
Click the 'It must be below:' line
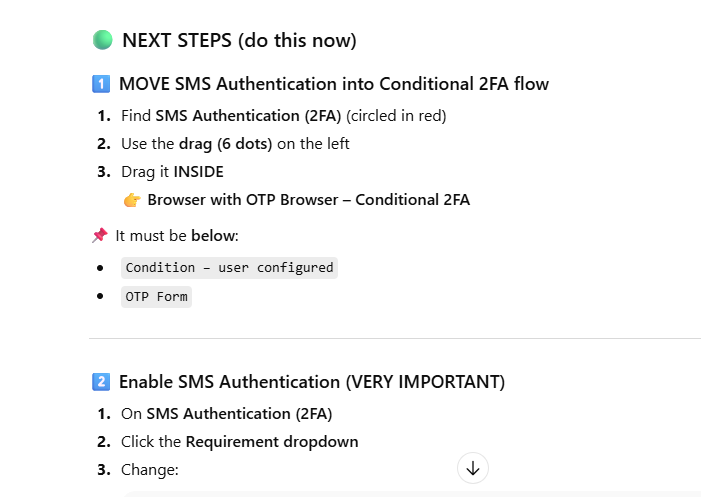176,236
